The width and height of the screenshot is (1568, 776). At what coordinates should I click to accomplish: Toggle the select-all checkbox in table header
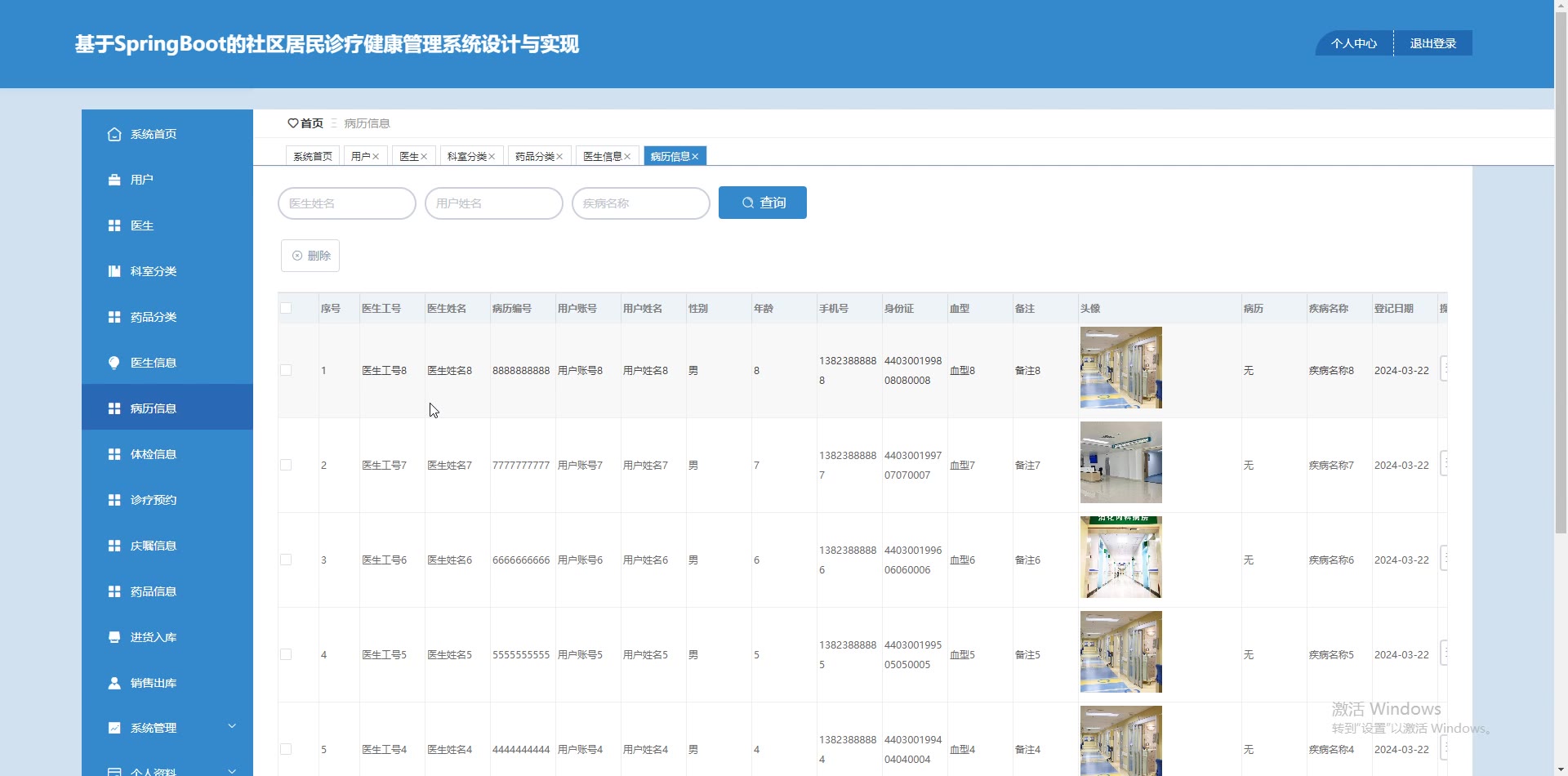[286, 308]
